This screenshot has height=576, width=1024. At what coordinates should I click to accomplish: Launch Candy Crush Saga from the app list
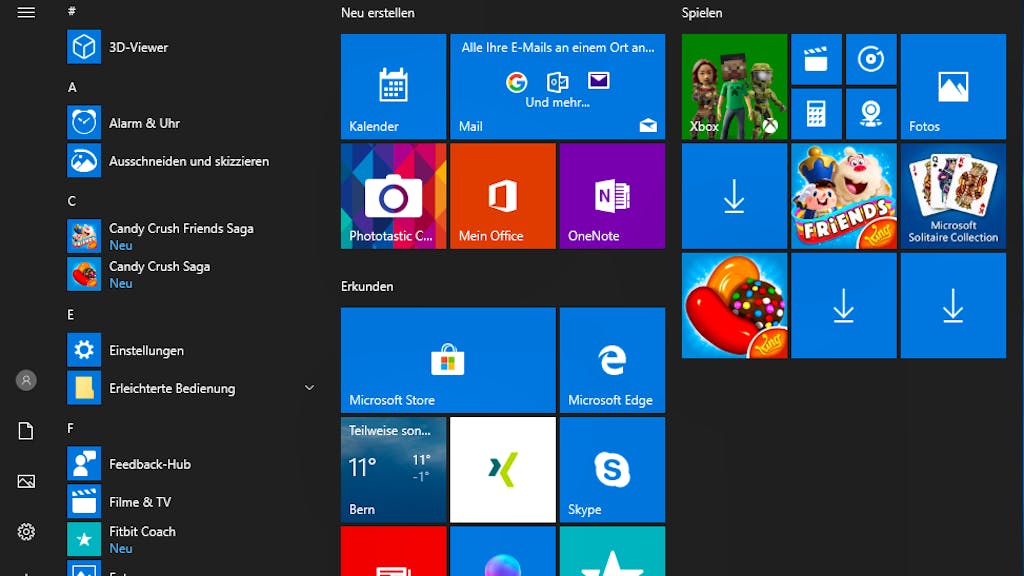click(x=191, y=274)
